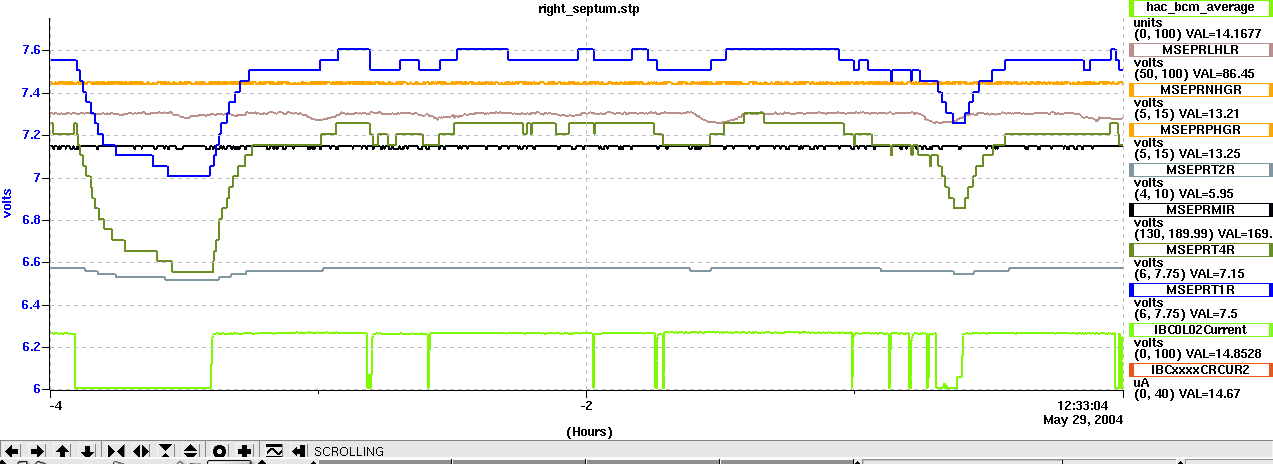Click the -4 x-axis tick label

pyautogui.click(x=57, y=405)
